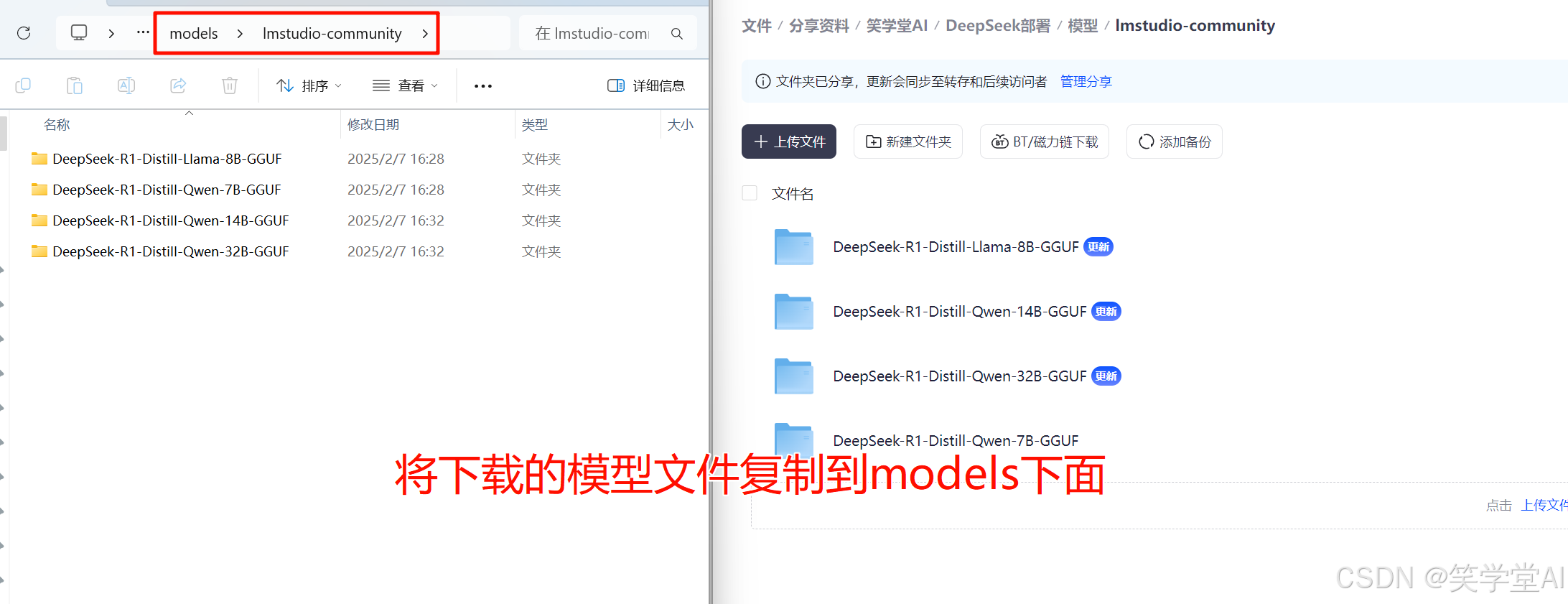Select DeepSeek-R1-Distill-Qwen-14B-GGUF folder in Explorer
Screen dimensions: 1568x604
171,220
